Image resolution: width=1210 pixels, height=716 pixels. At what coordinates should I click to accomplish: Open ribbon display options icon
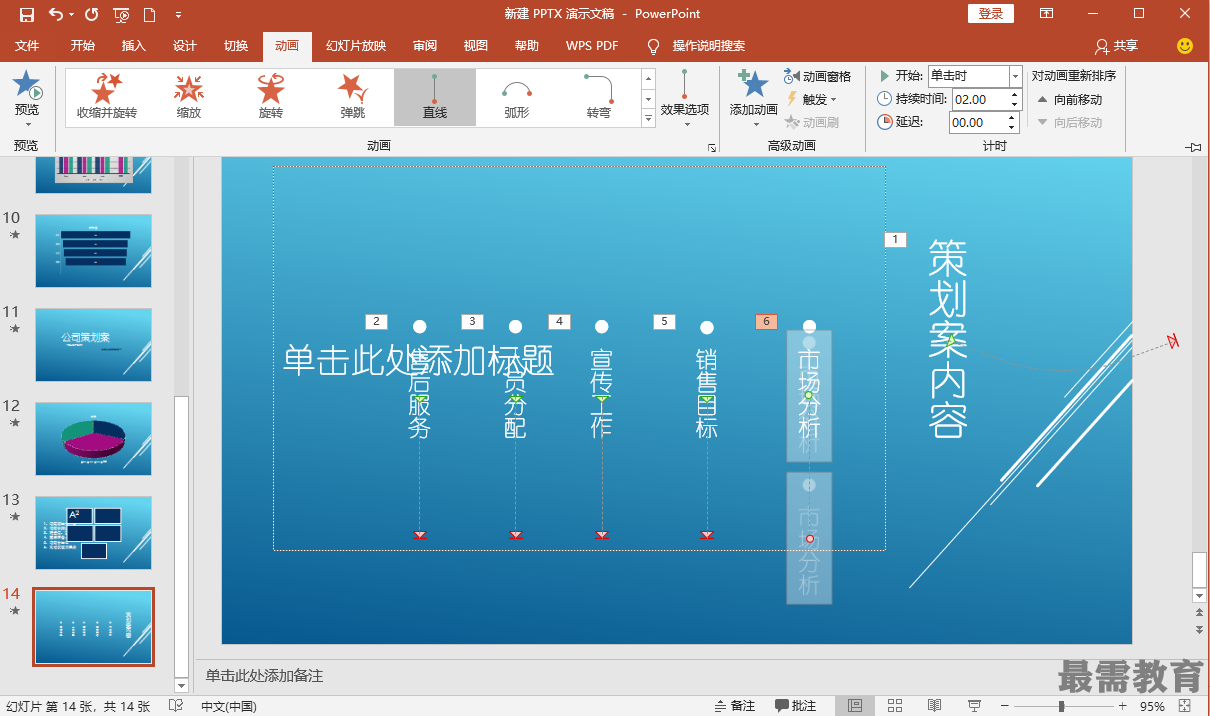[1046, 14]
